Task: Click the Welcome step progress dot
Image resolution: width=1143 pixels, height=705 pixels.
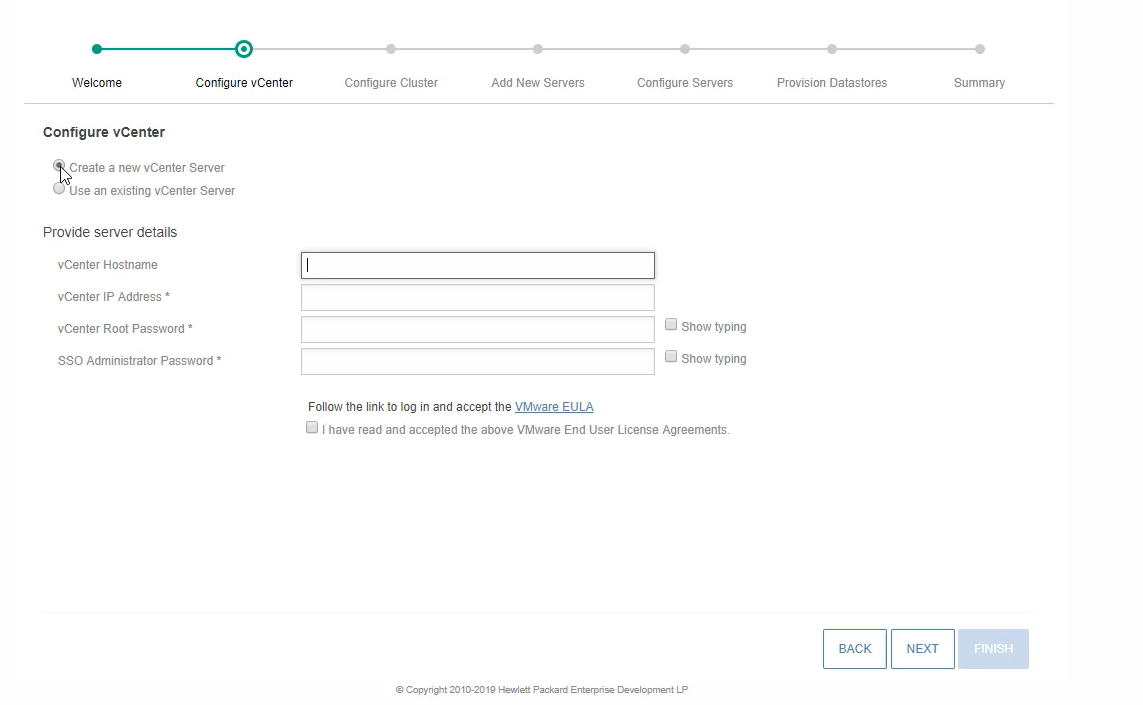Action: click(x=97, y=49)
